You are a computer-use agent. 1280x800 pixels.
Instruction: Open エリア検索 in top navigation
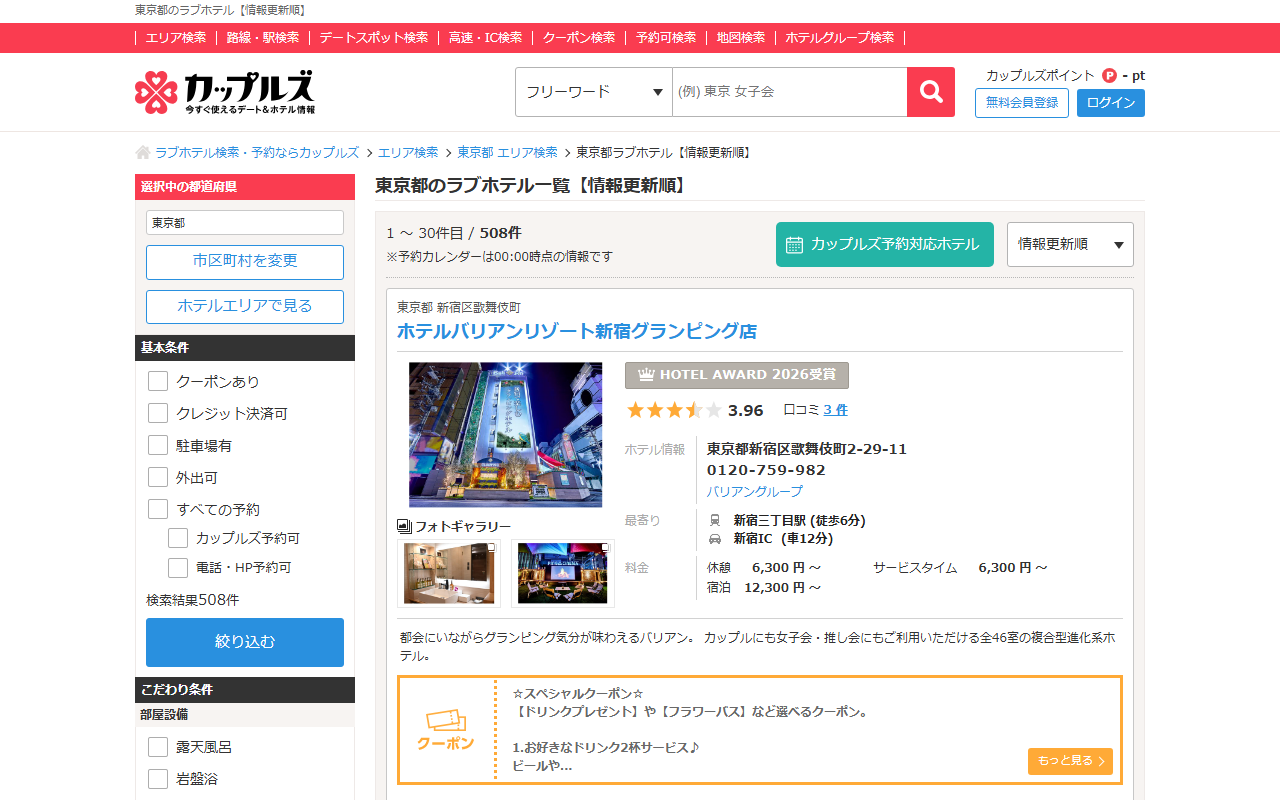176,38
